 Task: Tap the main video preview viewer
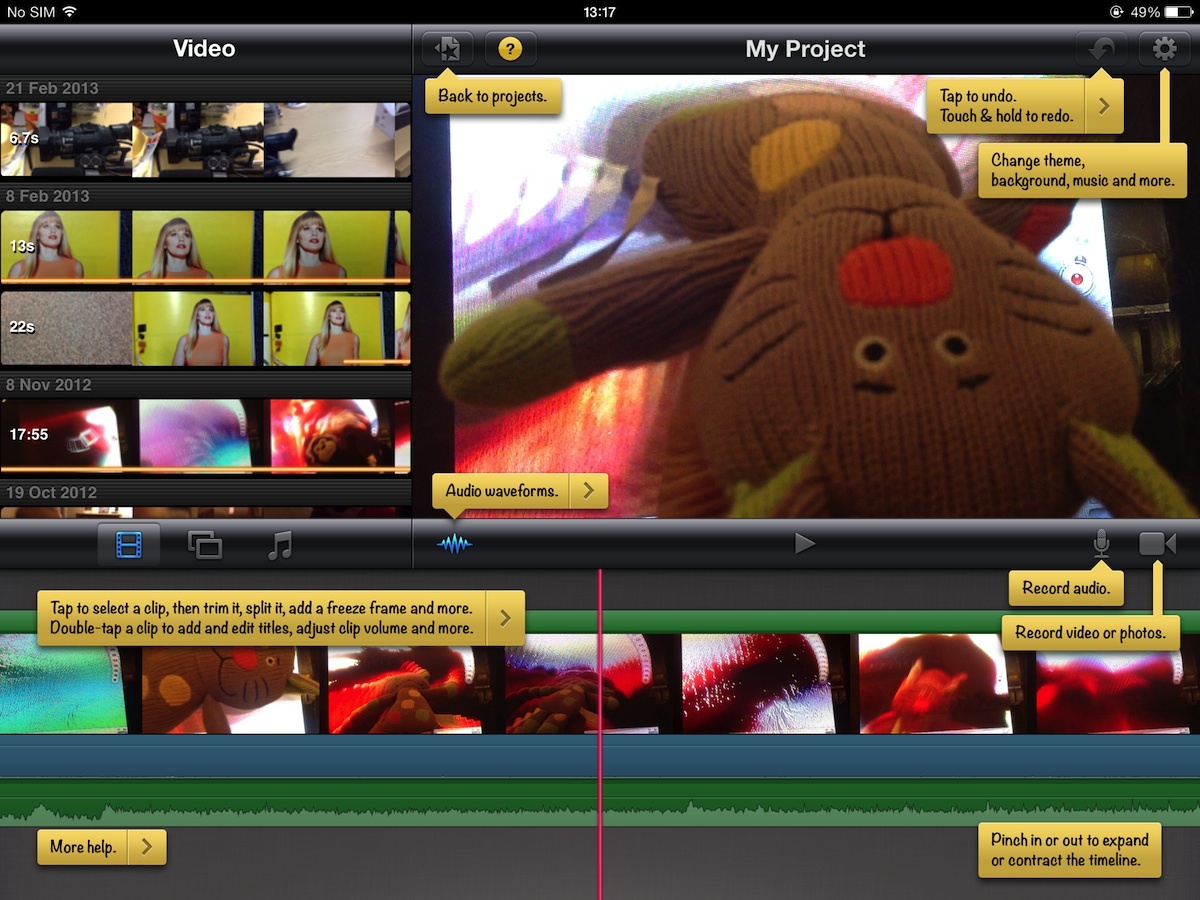click(806, 297)
